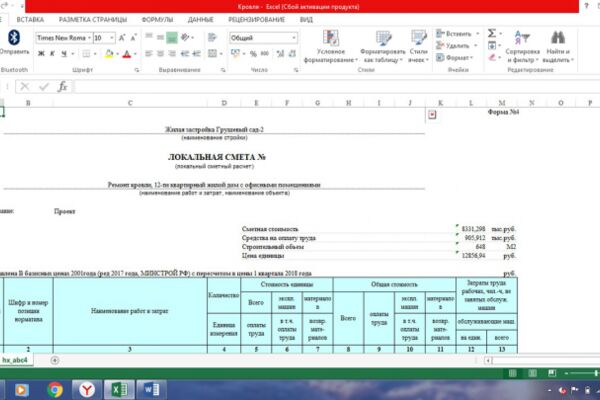
Task: Apply the 000 comma style format
Action: 264,54
